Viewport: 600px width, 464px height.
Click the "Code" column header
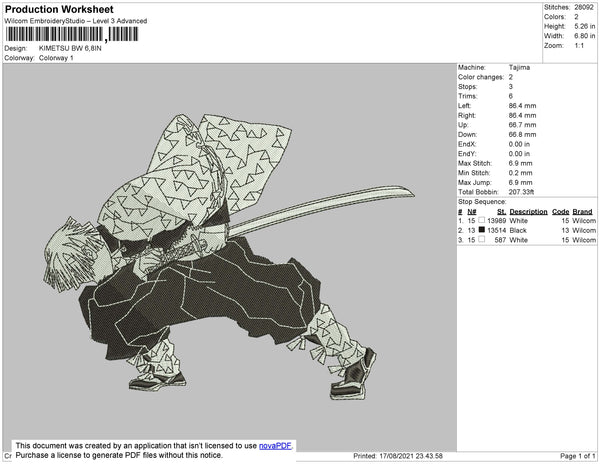(x=561, y=212)
